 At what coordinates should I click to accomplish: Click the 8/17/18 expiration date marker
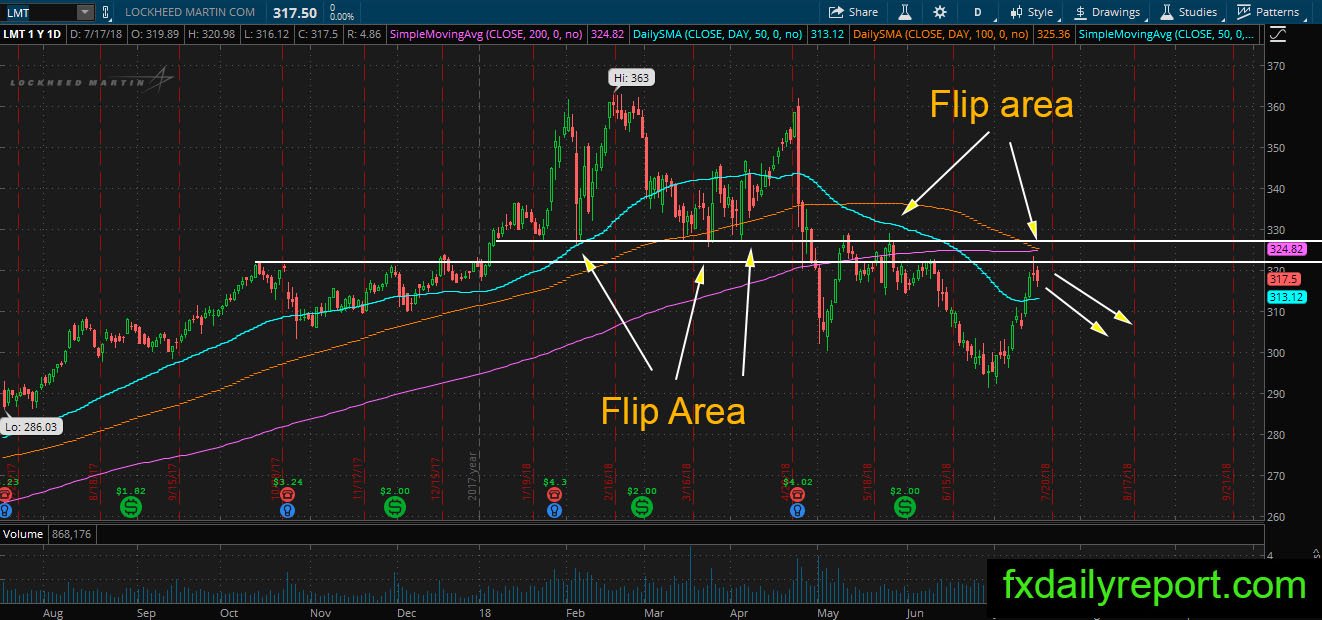tap(1127, 481)
